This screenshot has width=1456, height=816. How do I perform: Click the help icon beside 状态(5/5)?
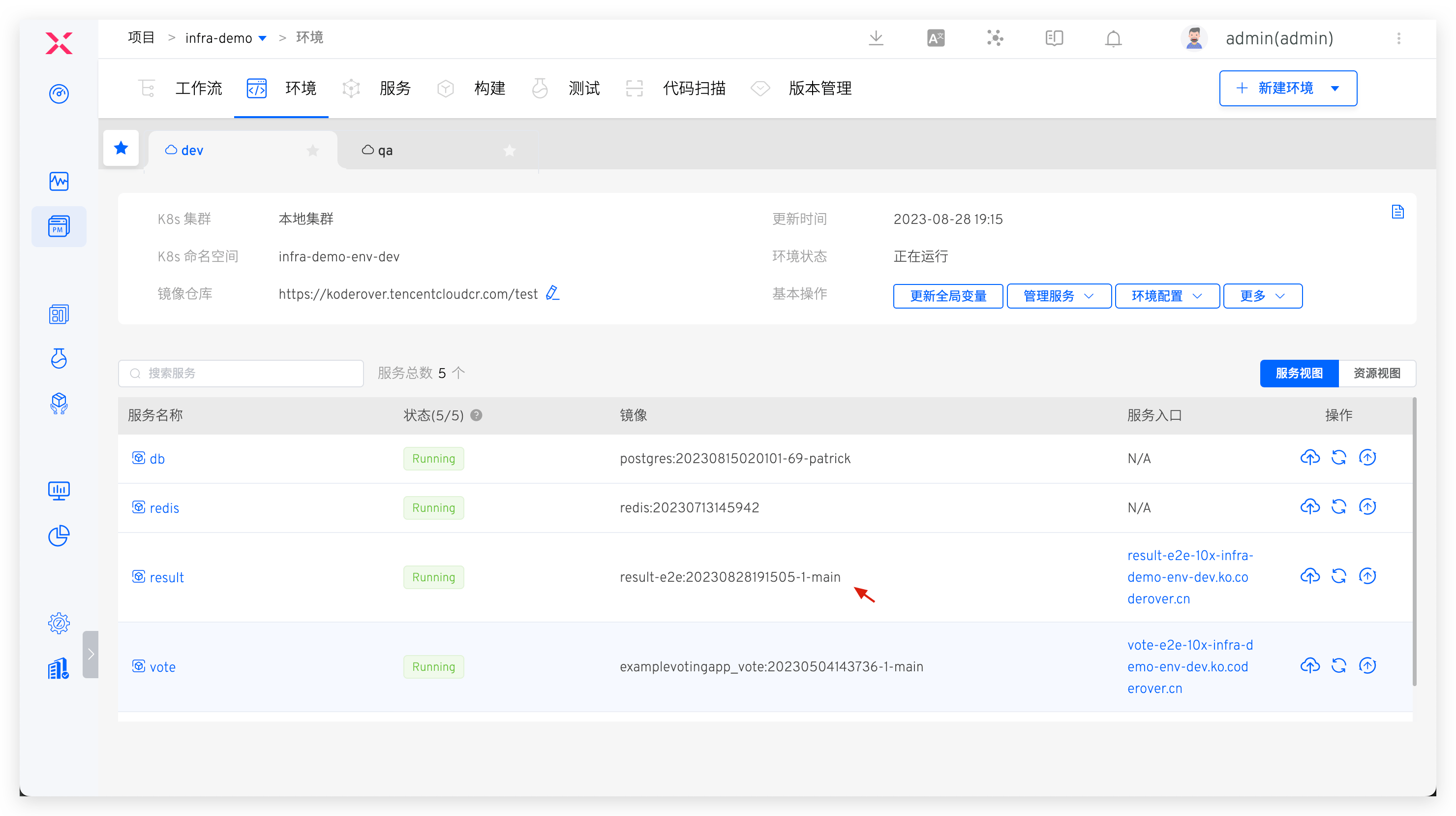(x=477, y=415)
